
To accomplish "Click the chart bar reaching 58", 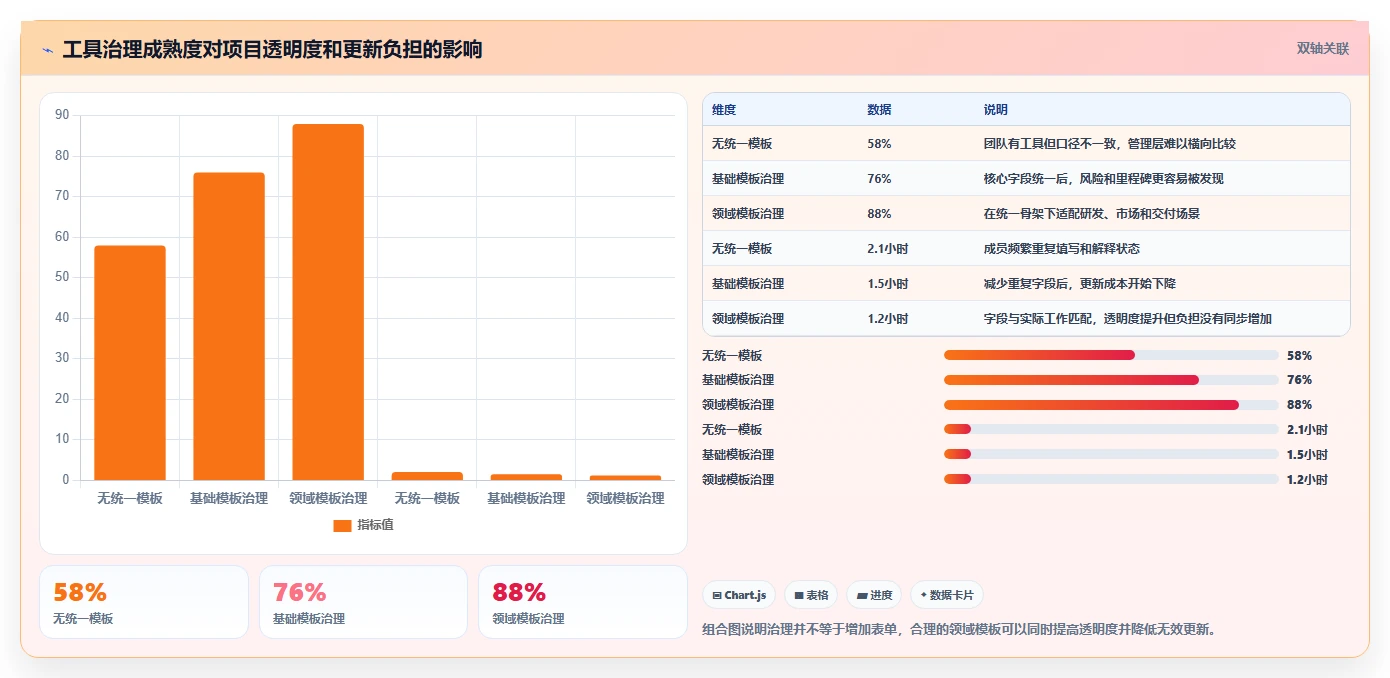I will coord(130,363).
